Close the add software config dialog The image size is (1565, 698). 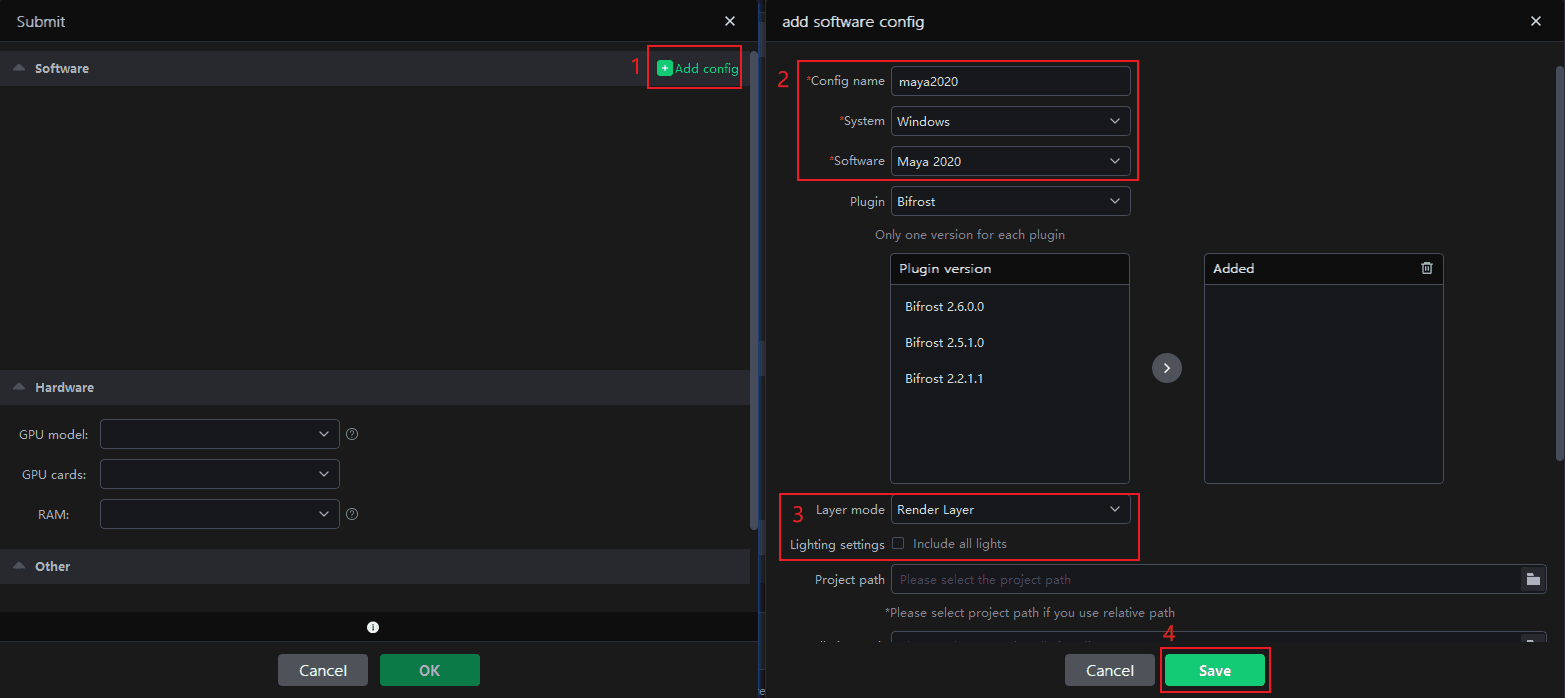click(x=1535, y=21)
